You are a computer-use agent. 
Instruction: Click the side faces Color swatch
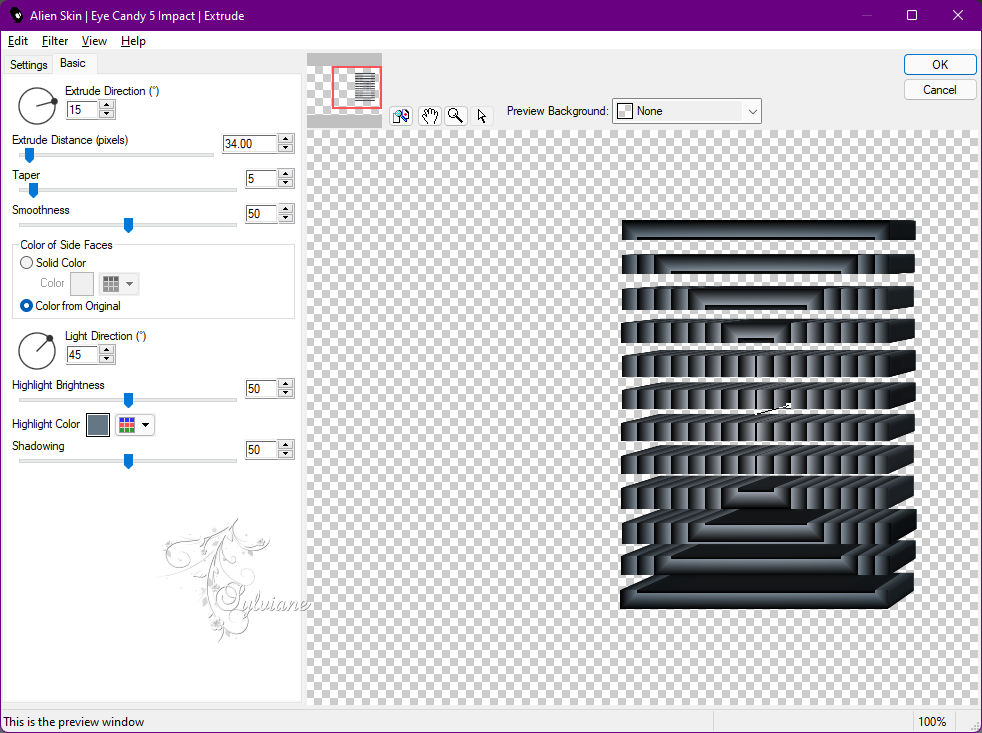[82, 284]
